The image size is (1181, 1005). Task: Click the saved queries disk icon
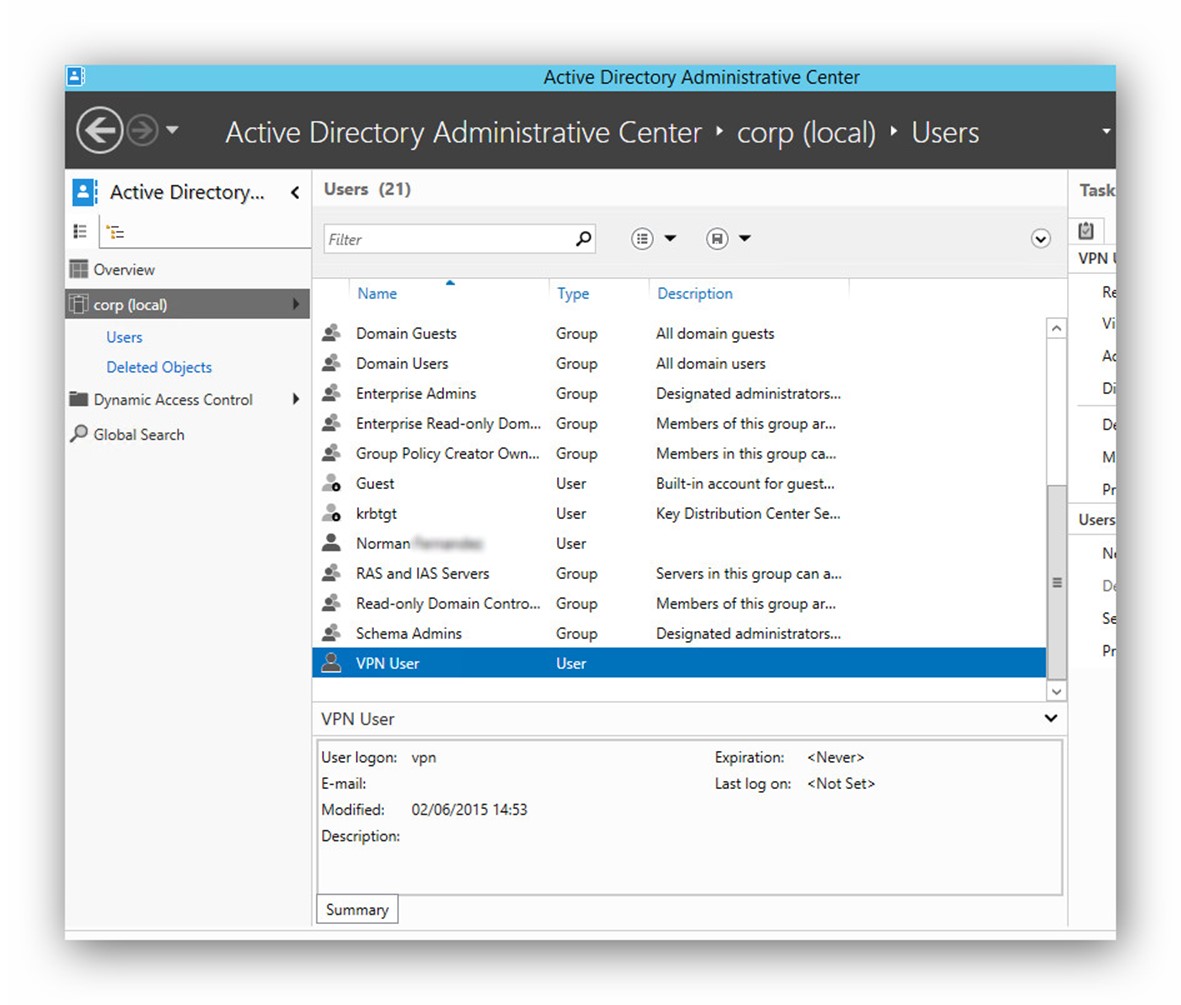coord(717,239)
